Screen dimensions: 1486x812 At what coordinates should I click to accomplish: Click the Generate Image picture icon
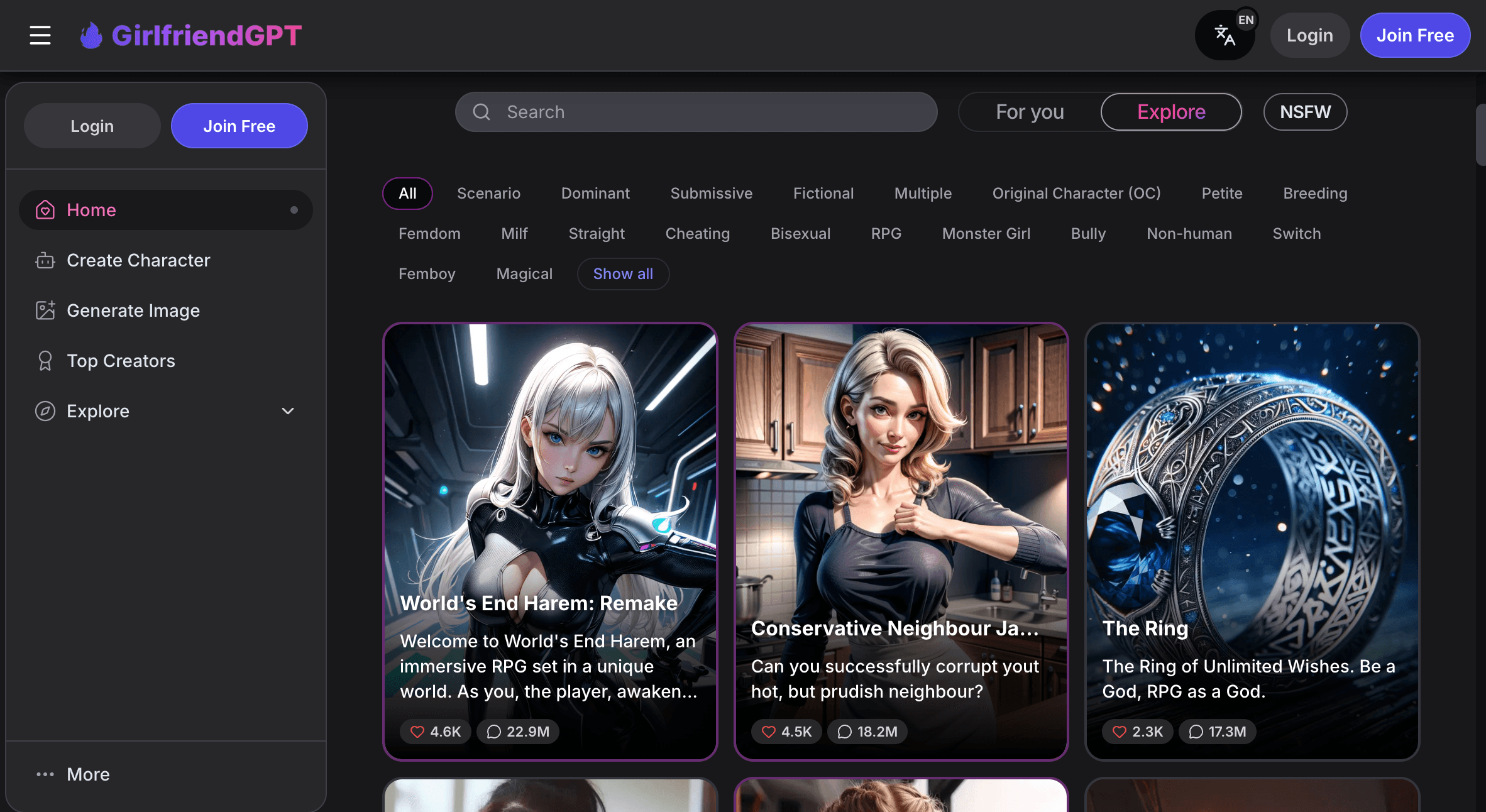(x=45, y=310)
